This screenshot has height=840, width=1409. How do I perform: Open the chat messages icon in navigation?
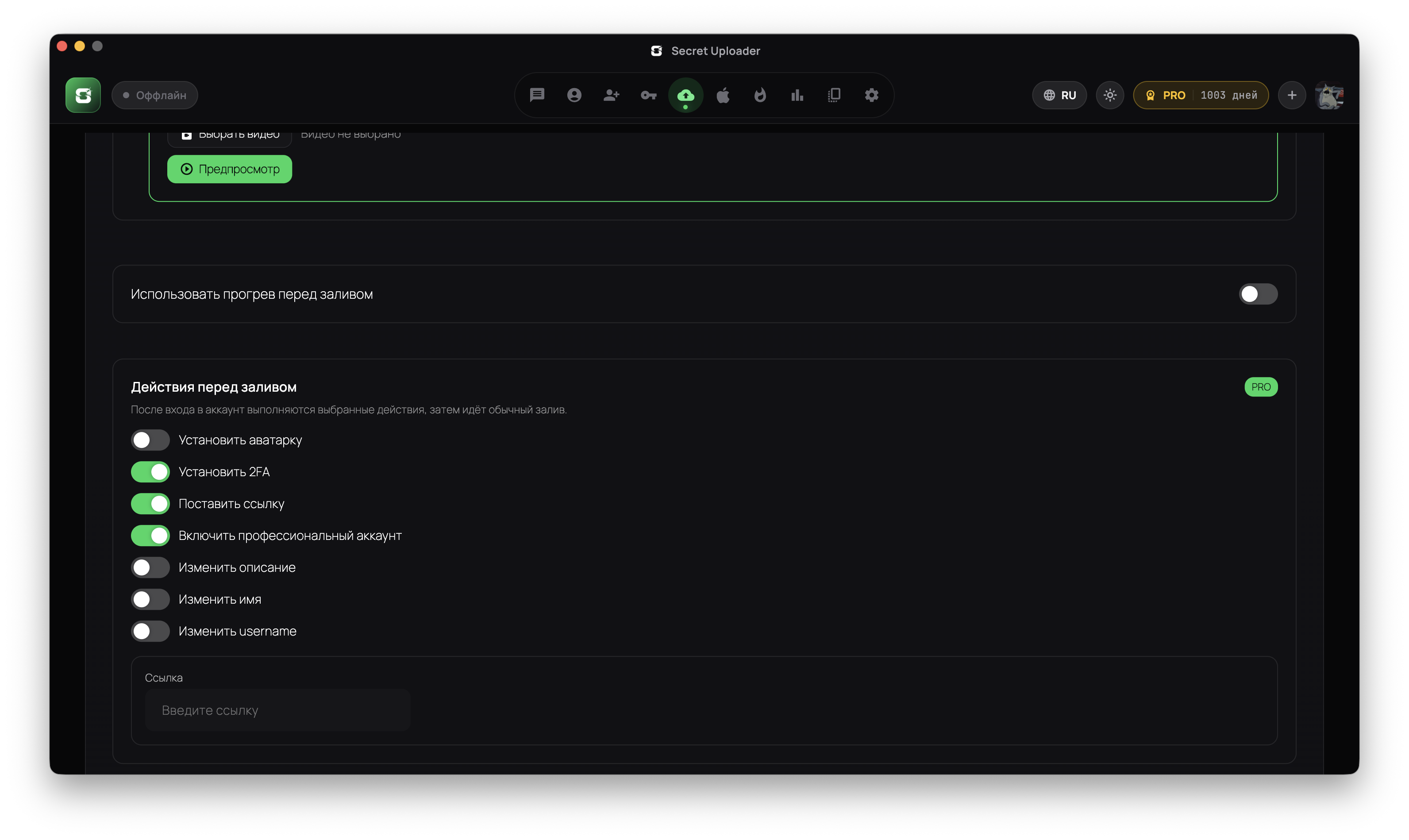(537, 95)
